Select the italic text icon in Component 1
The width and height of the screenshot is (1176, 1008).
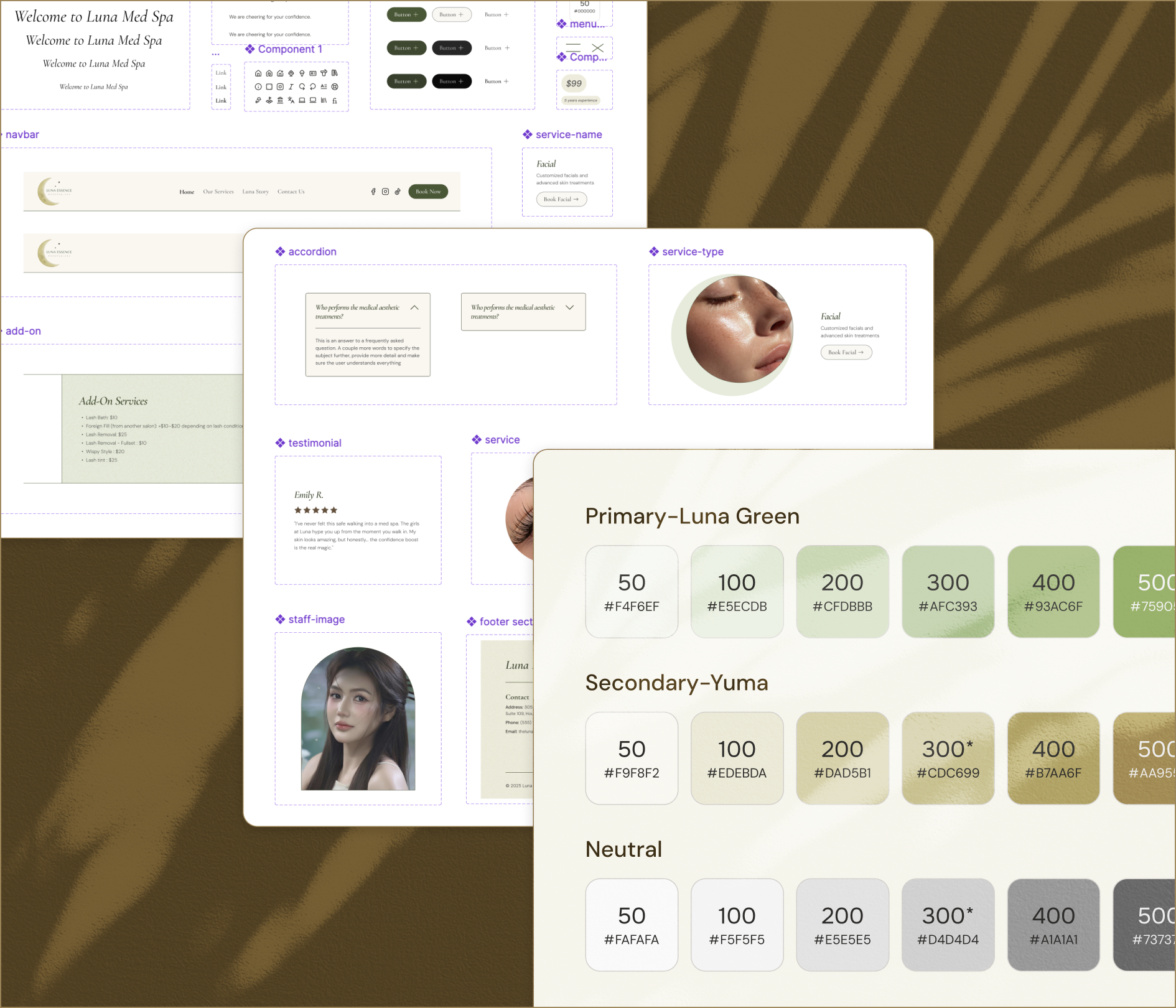click(x=291, y=88)
